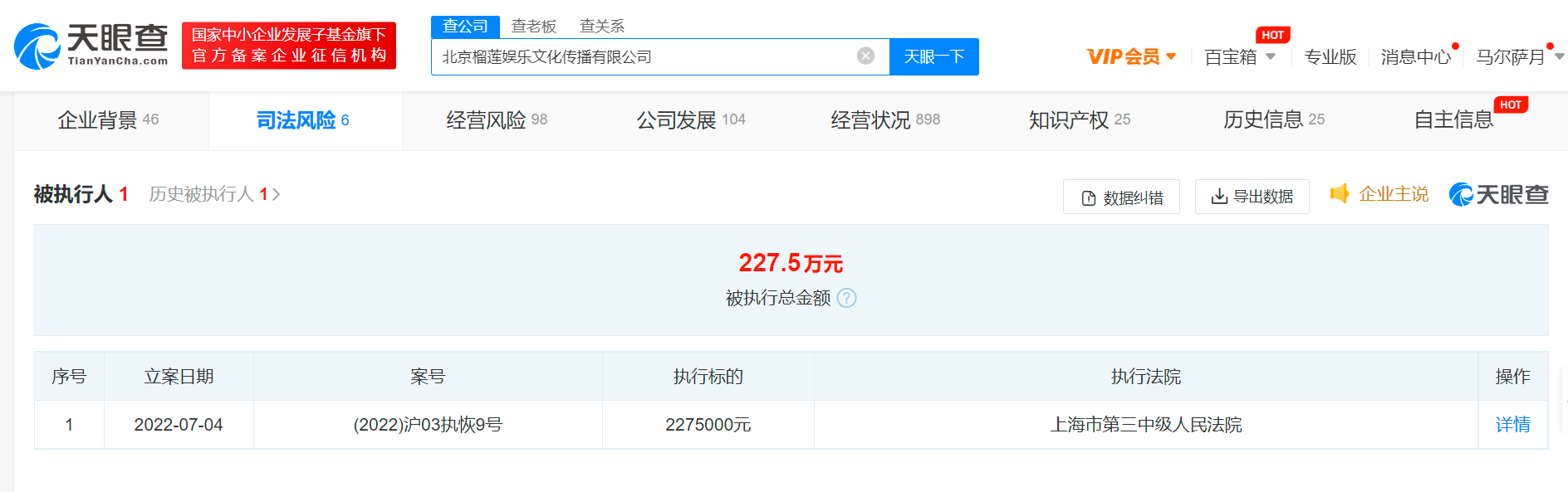Select the 查老板 search mode tab

[533, 27]
